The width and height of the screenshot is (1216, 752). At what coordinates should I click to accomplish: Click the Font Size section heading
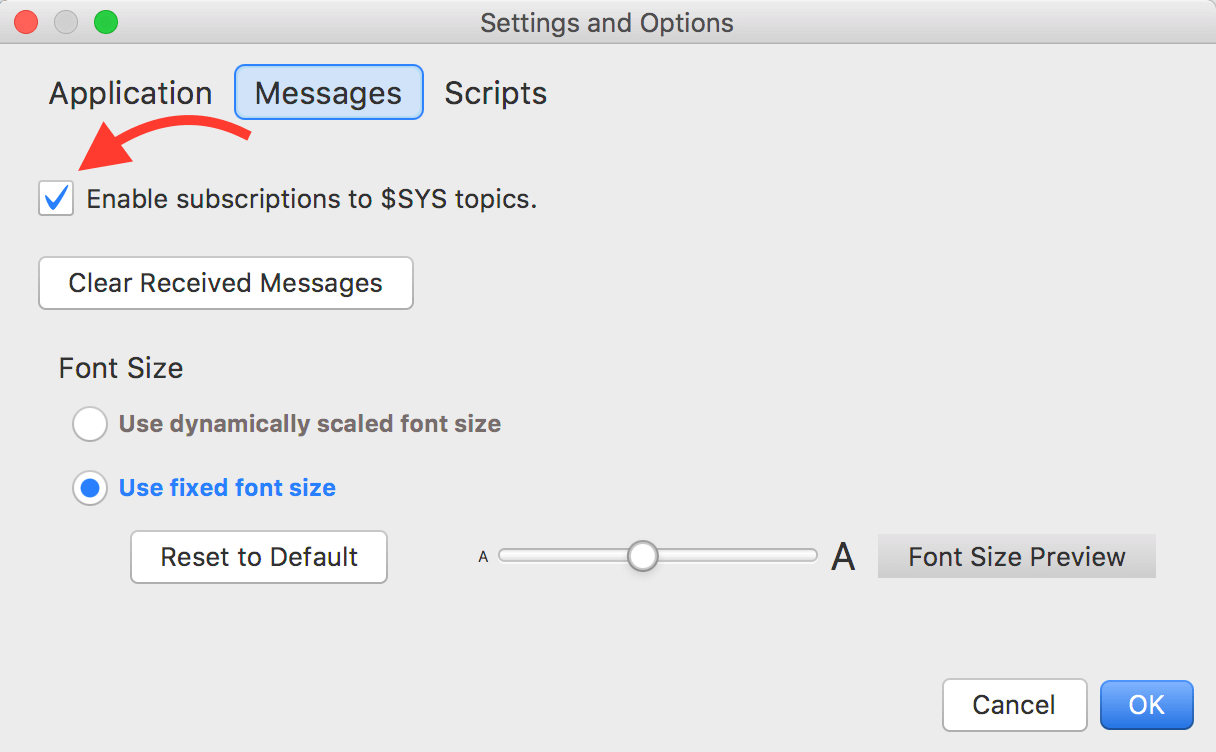tap(121, 368)
